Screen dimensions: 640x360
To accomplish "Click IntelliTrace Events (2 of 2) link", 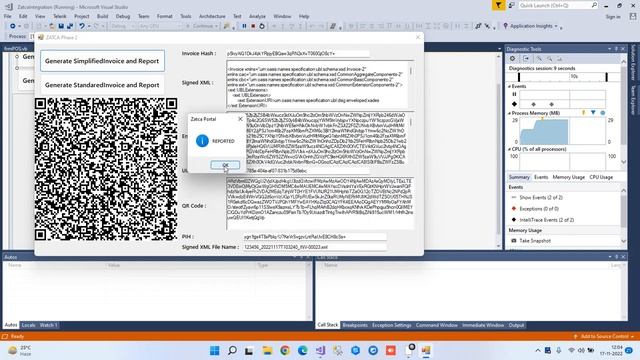I will click(x=547, y=220).
